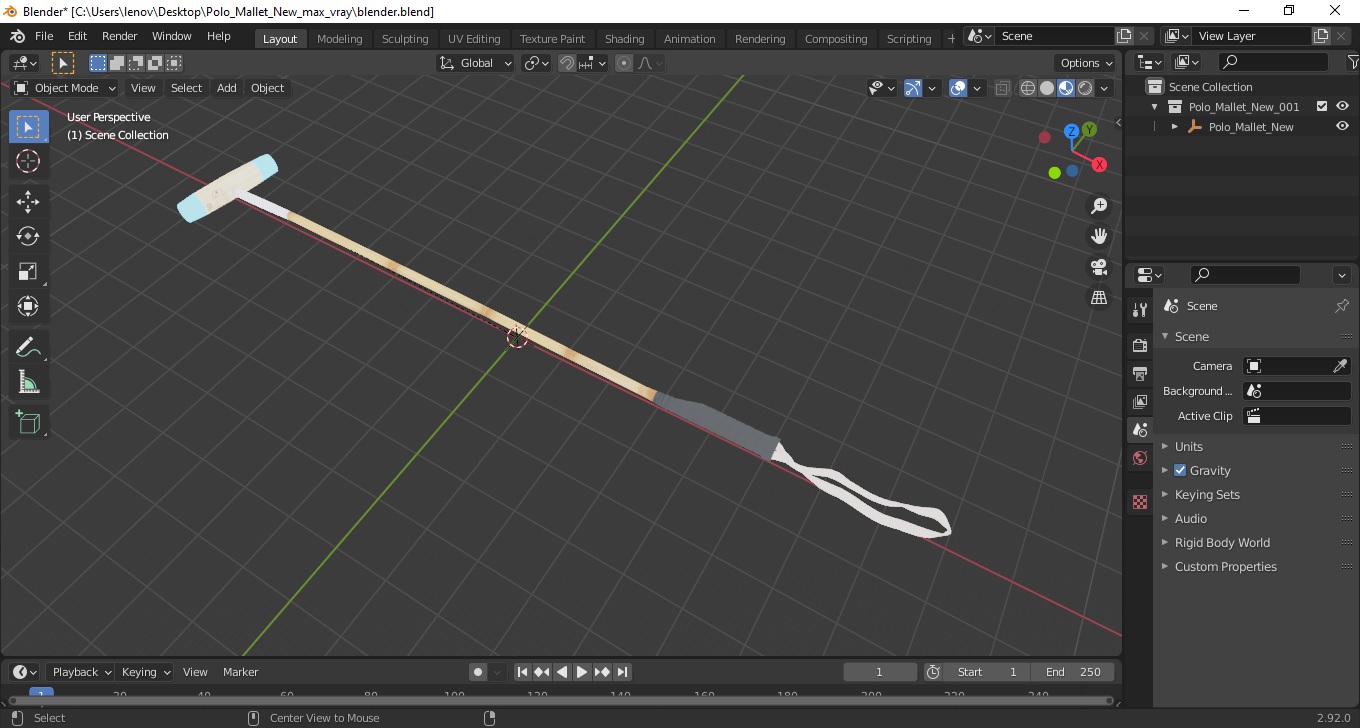
Task: Open the File menu
Action: (x=44, y=36)
